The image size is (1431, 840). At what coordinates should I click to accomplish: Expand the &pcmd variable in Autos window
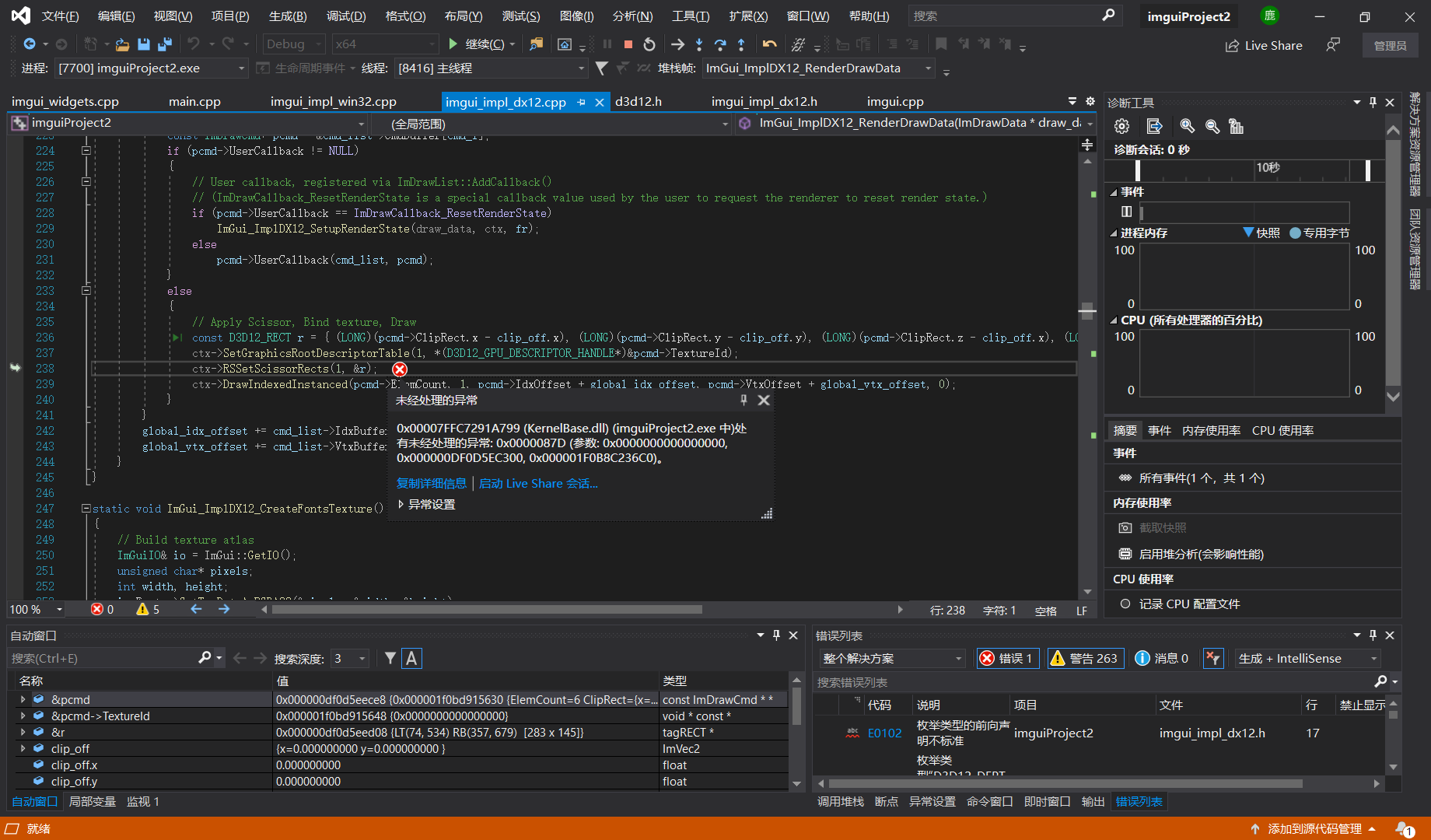[22, 699]
